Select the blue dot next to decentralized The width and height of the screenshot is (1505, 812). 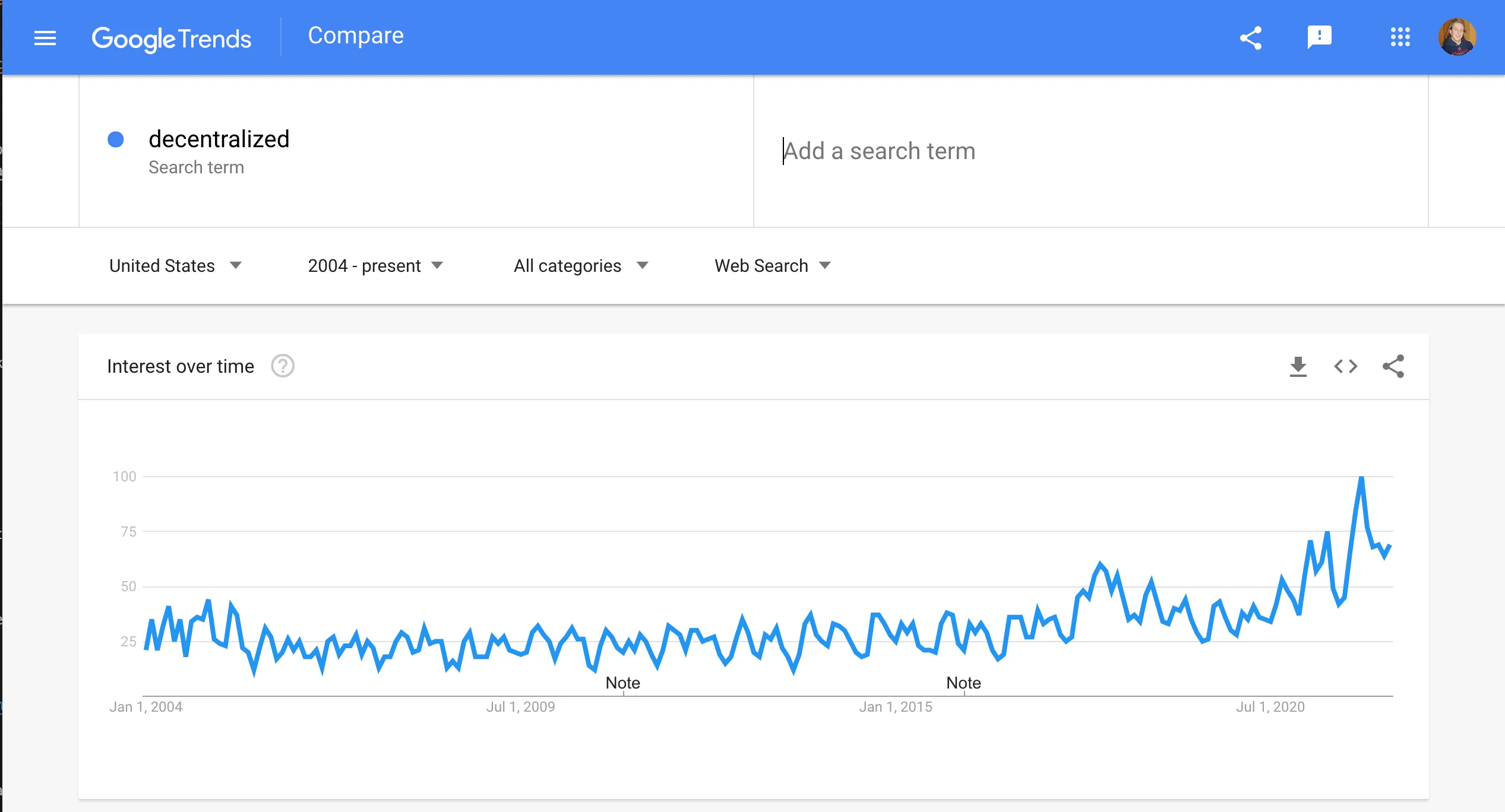tap(116, 139)
